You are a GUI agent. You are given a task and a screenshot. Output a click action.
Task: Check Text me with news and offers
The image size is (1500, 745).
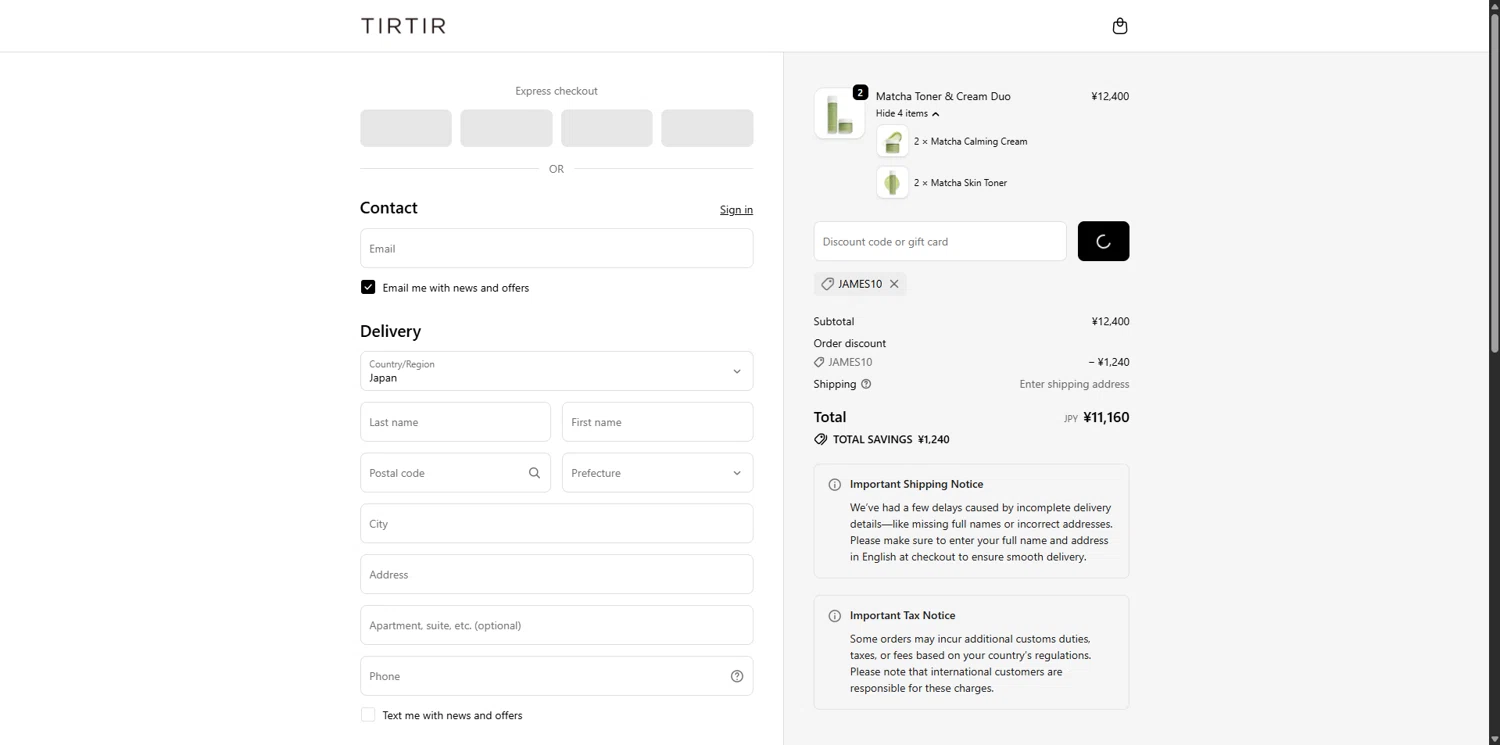tap(368, 715)
